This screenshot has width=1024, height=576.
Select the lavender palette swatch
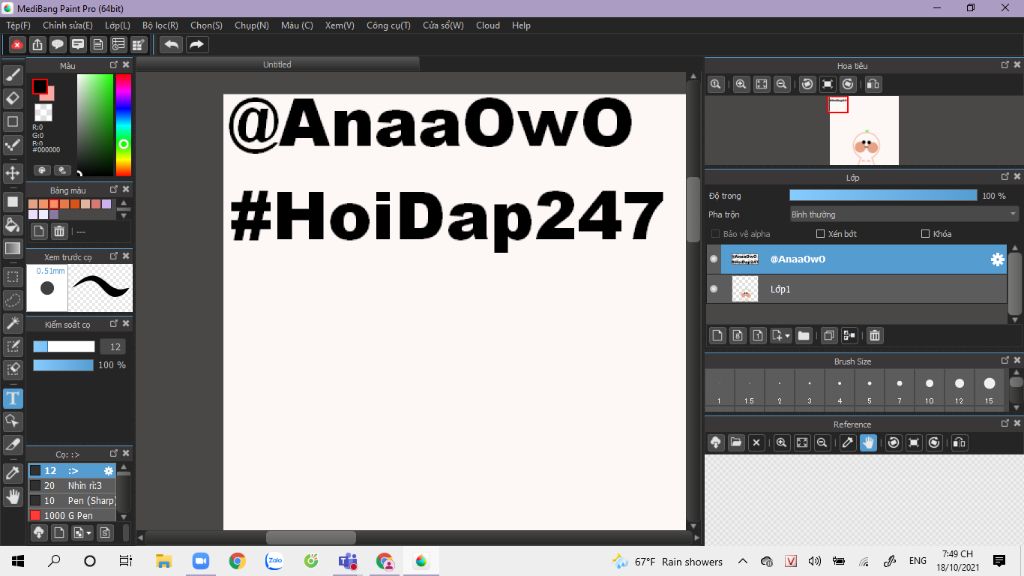(106, 204)
